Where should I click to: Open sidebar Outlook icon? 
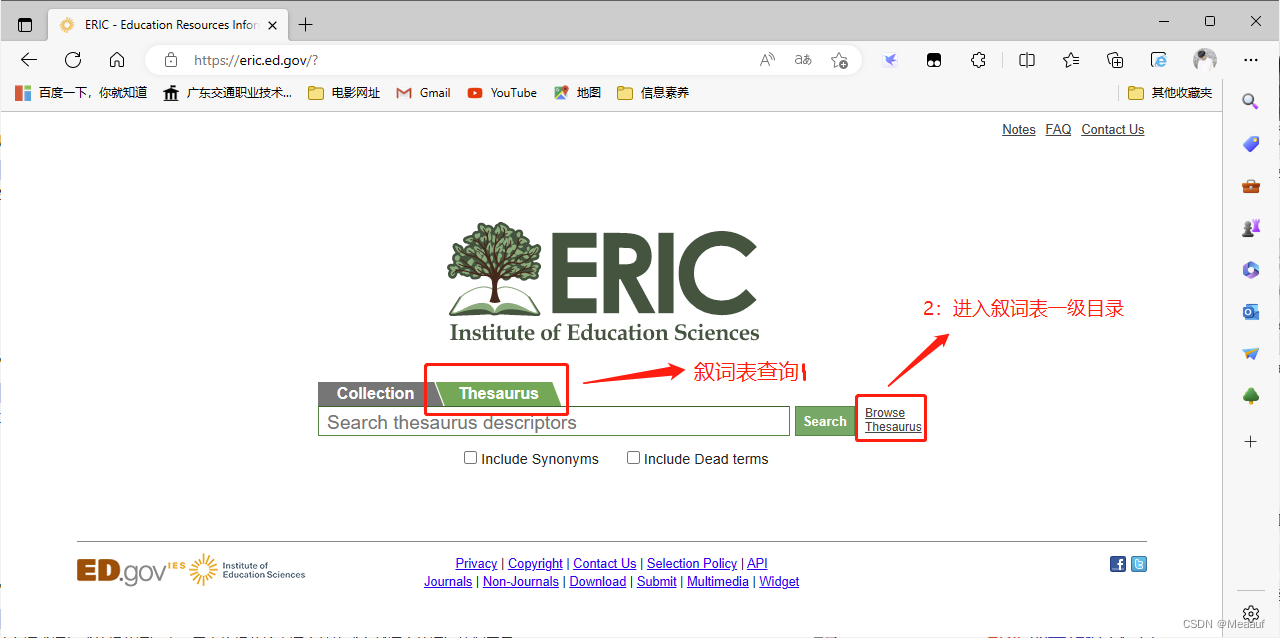1250,312
